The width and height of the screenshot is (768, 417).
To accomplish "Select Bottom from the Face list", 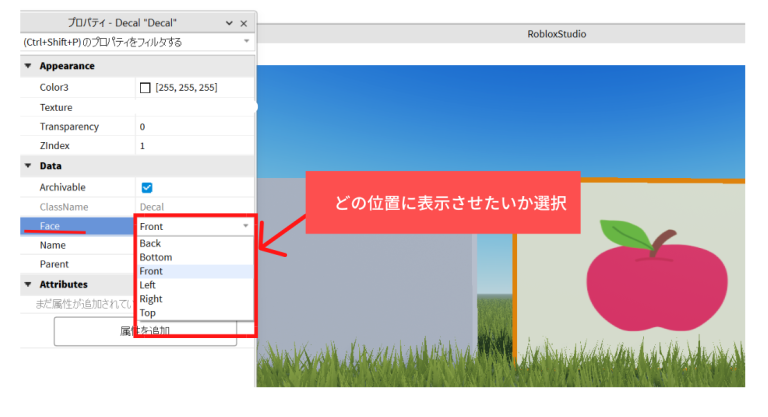I will (155, 257).
